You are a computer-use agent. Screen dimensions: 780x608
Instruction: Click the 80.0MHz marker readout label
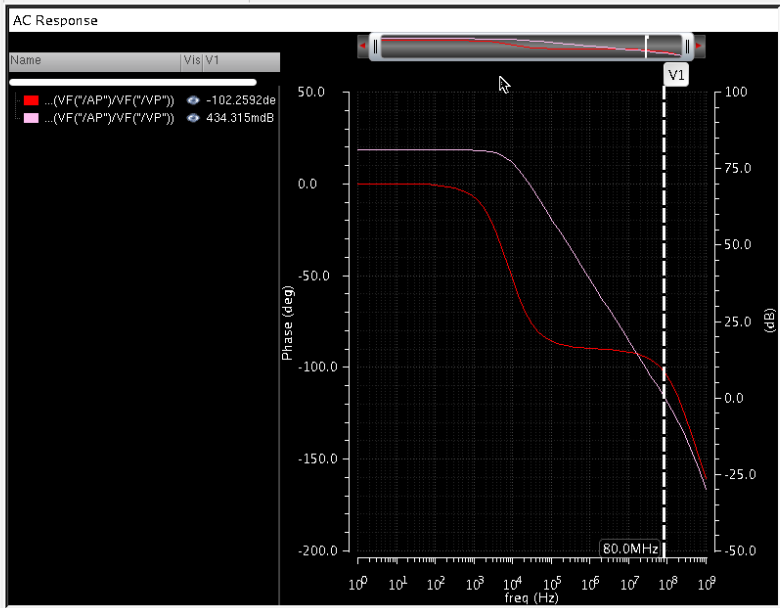click(x=630, y=549)
